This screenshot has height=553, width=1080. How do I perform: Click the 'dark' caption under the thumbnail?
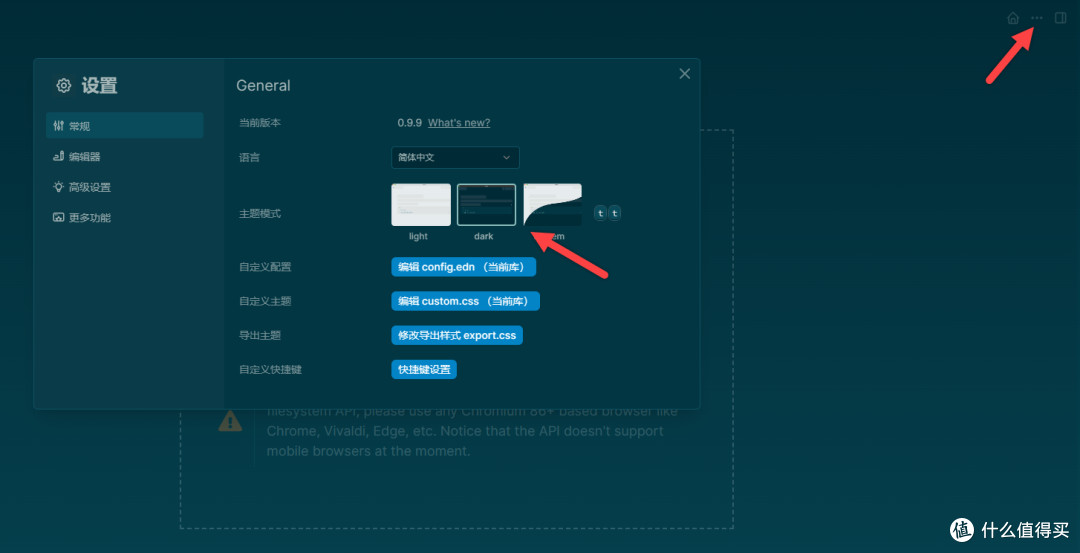point(484,236)
